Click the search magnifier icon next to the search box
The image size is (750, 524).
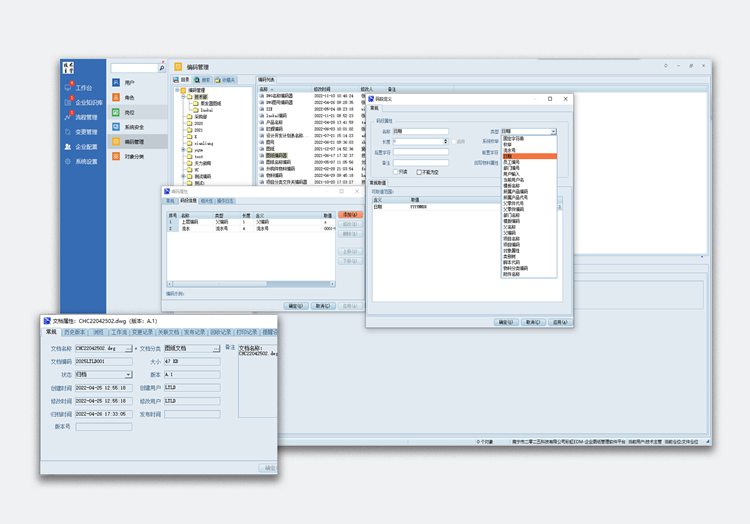coord(162,67)
